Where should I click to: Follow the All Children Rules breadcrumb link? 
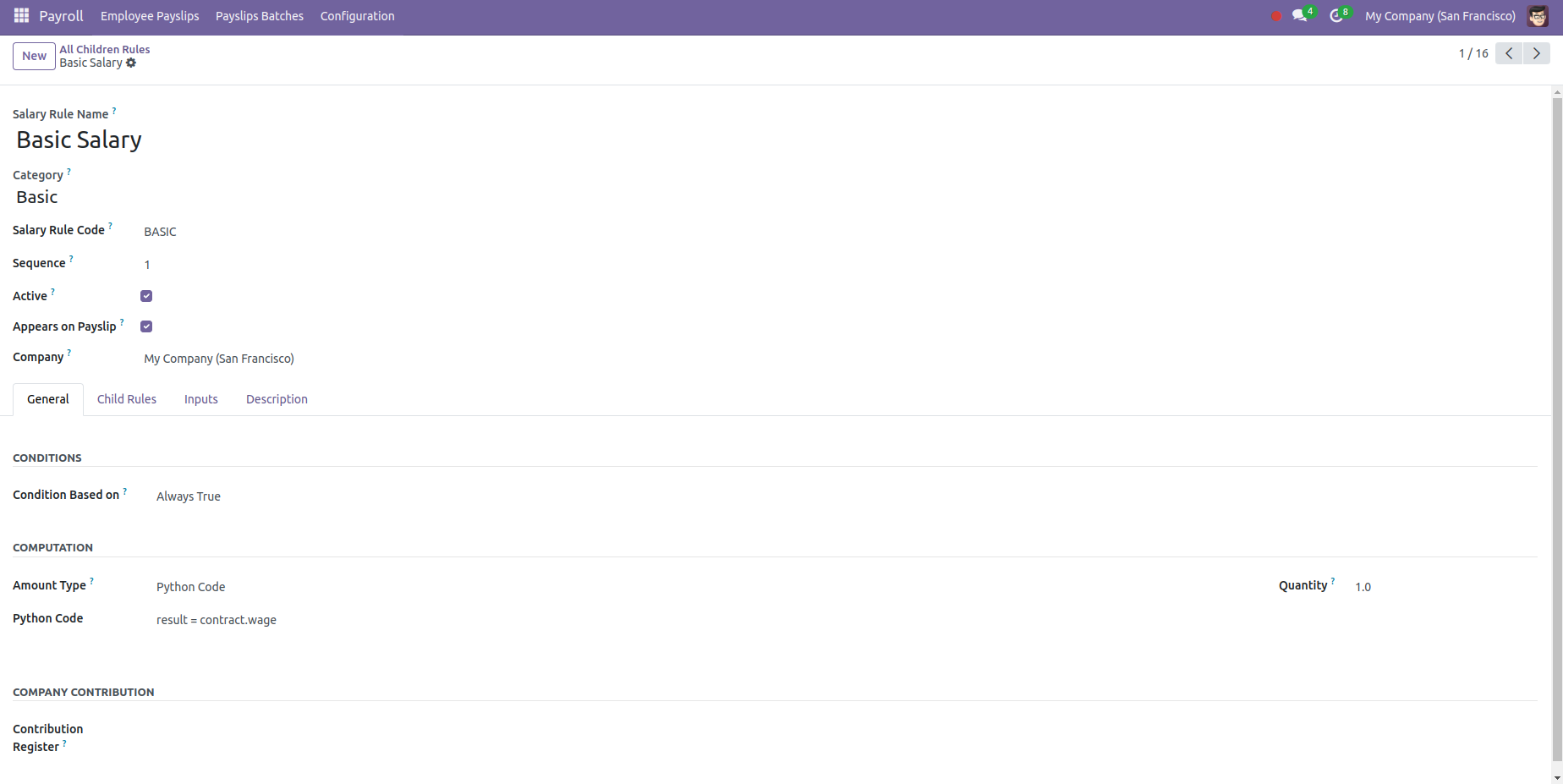pos(105,49)
